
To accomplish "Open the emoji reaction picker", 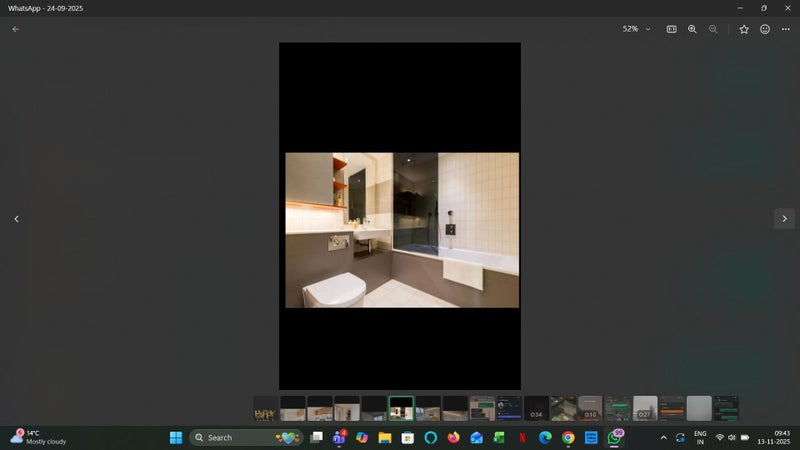I will point(765,29).
